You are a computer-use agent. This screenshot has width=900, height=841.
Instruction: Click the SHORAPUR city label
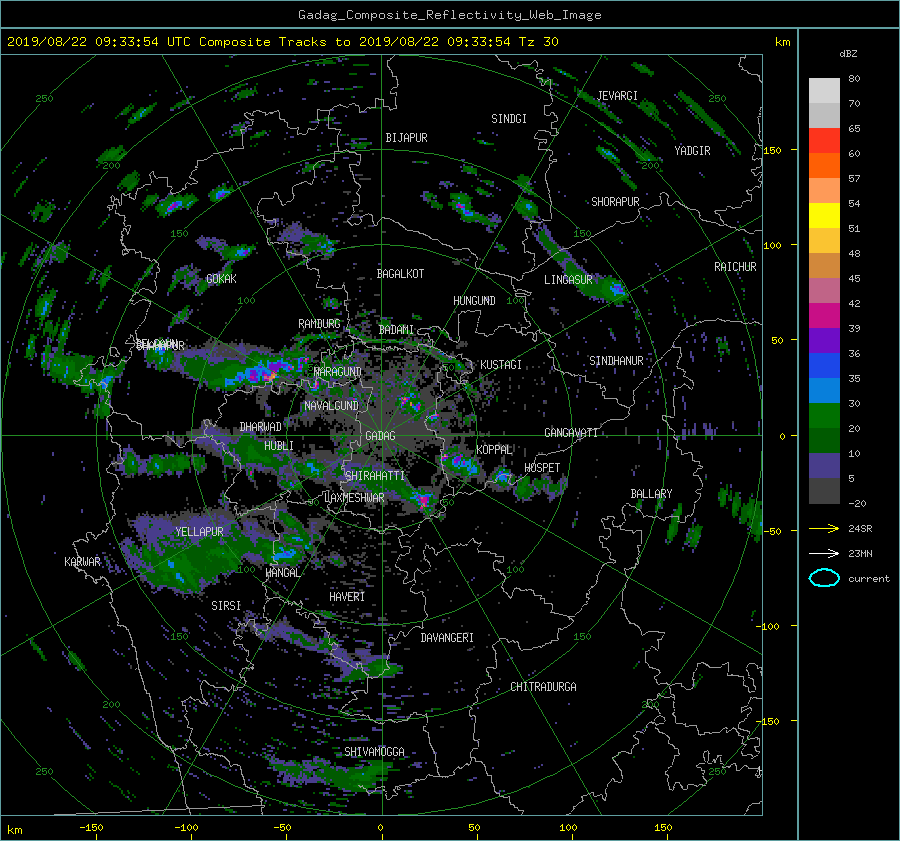[615, 202]
